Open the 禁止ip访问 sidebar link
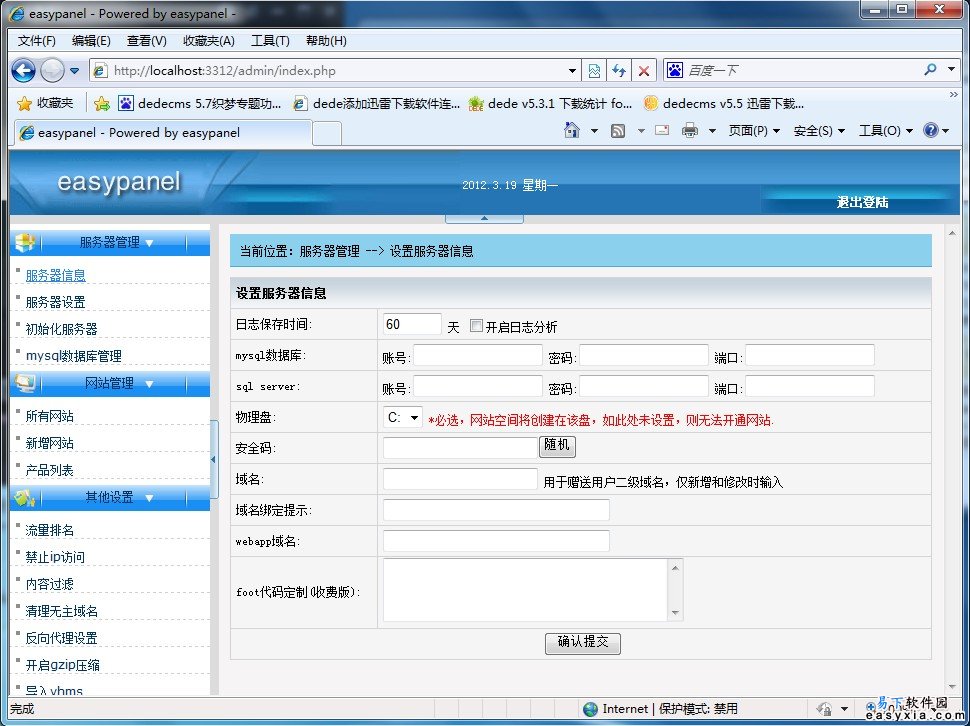 point(54,557)
